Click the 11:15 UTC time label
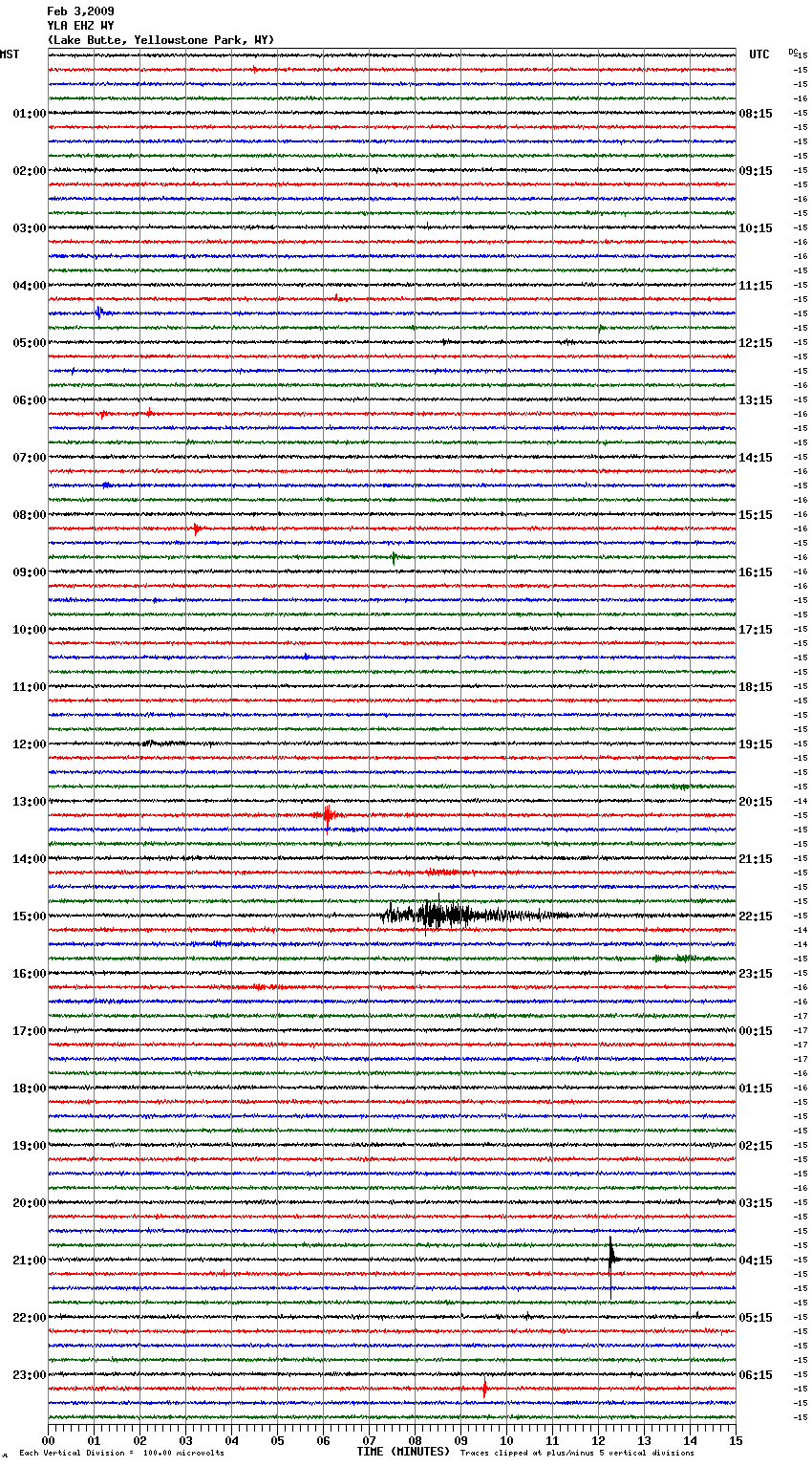812x1466 pixels. point(756,286)
